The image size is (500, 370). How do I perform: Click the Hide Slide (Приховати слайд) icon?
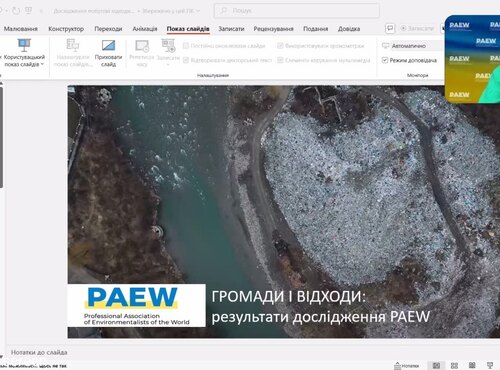coord(108,45)
